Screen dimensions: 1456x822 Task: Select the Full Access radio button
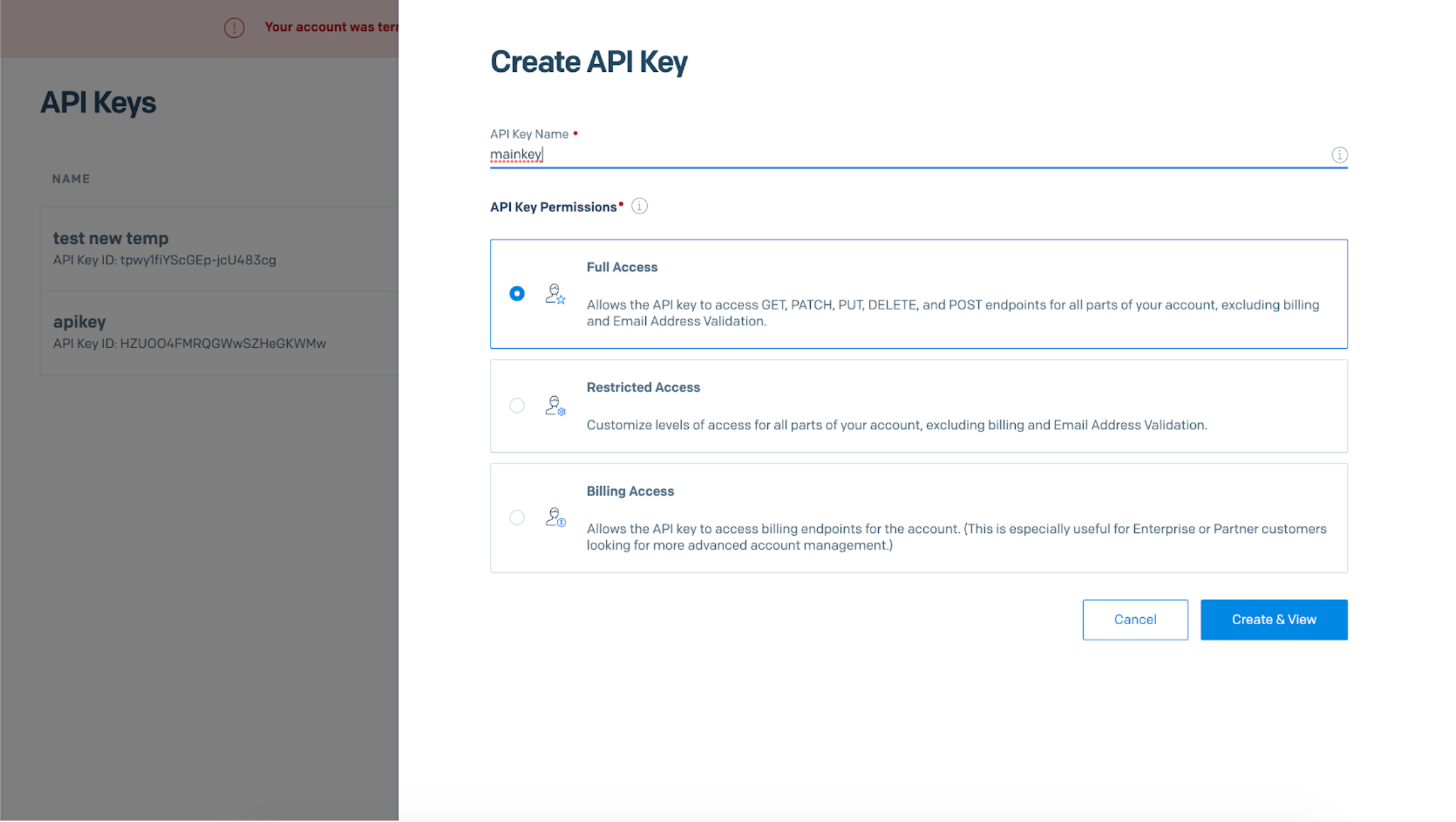tap(517, 293)
